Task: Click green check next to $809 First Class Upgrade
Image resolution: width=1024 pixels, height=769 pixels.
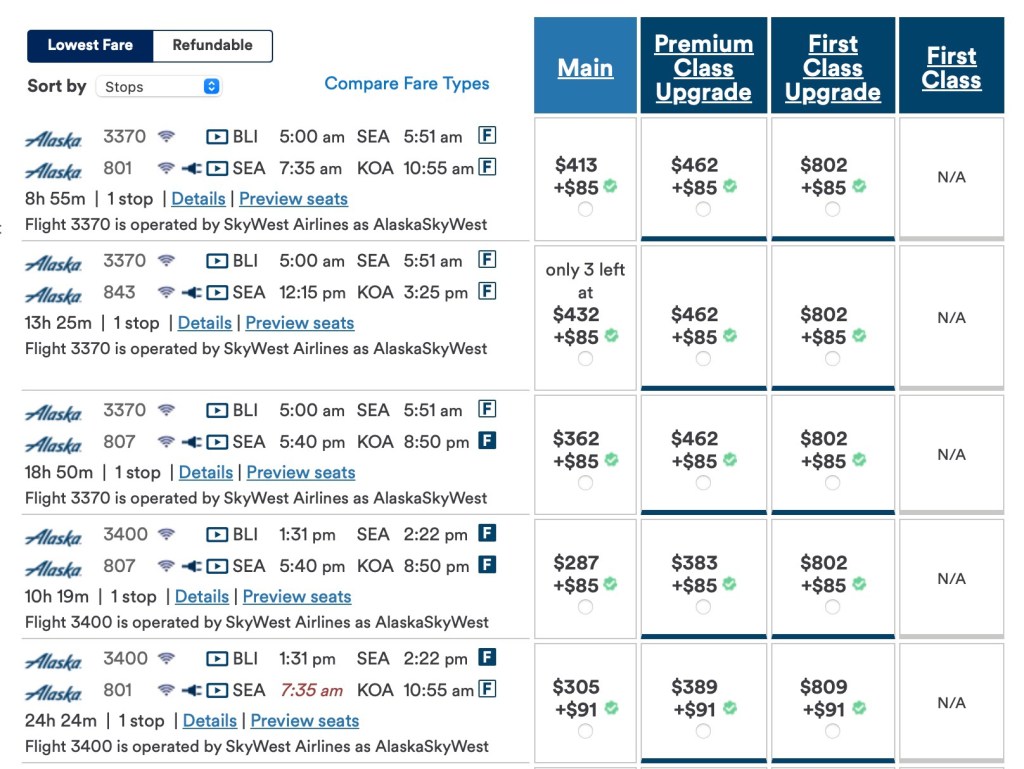Action: [x=859, y=709]
